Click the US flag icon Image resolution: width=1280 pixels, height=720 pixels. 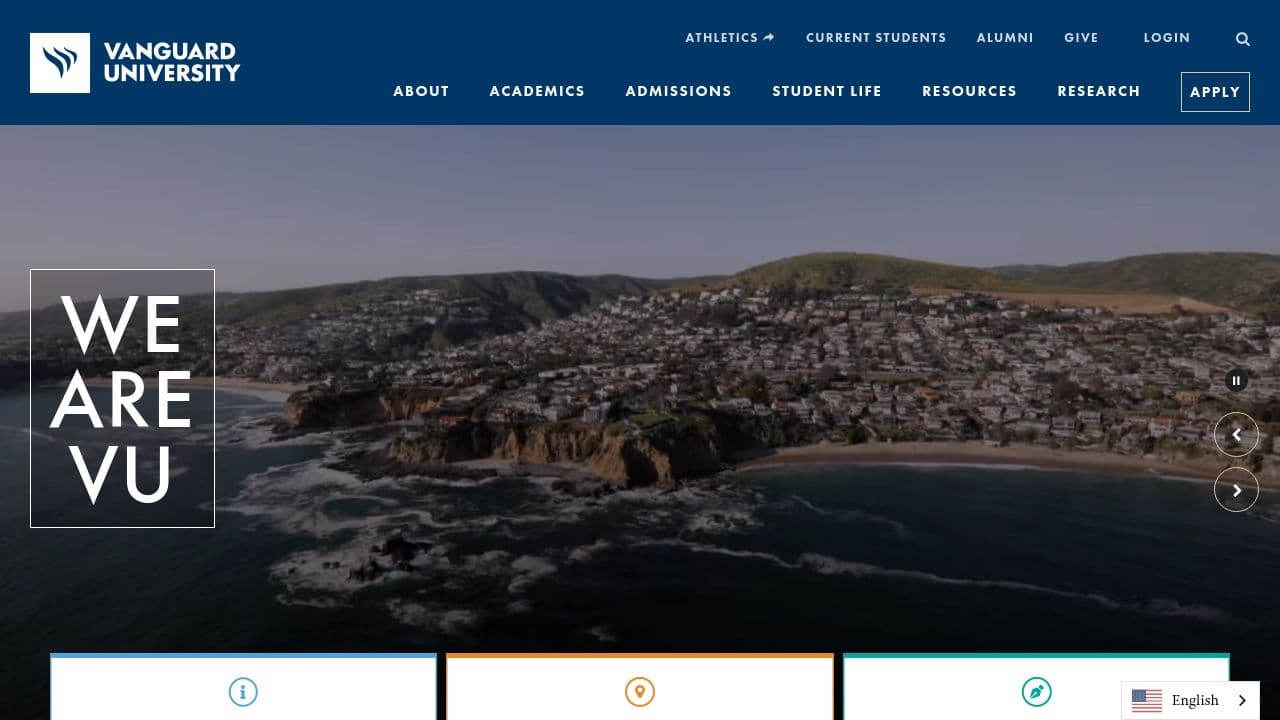tap(1147, 700)
